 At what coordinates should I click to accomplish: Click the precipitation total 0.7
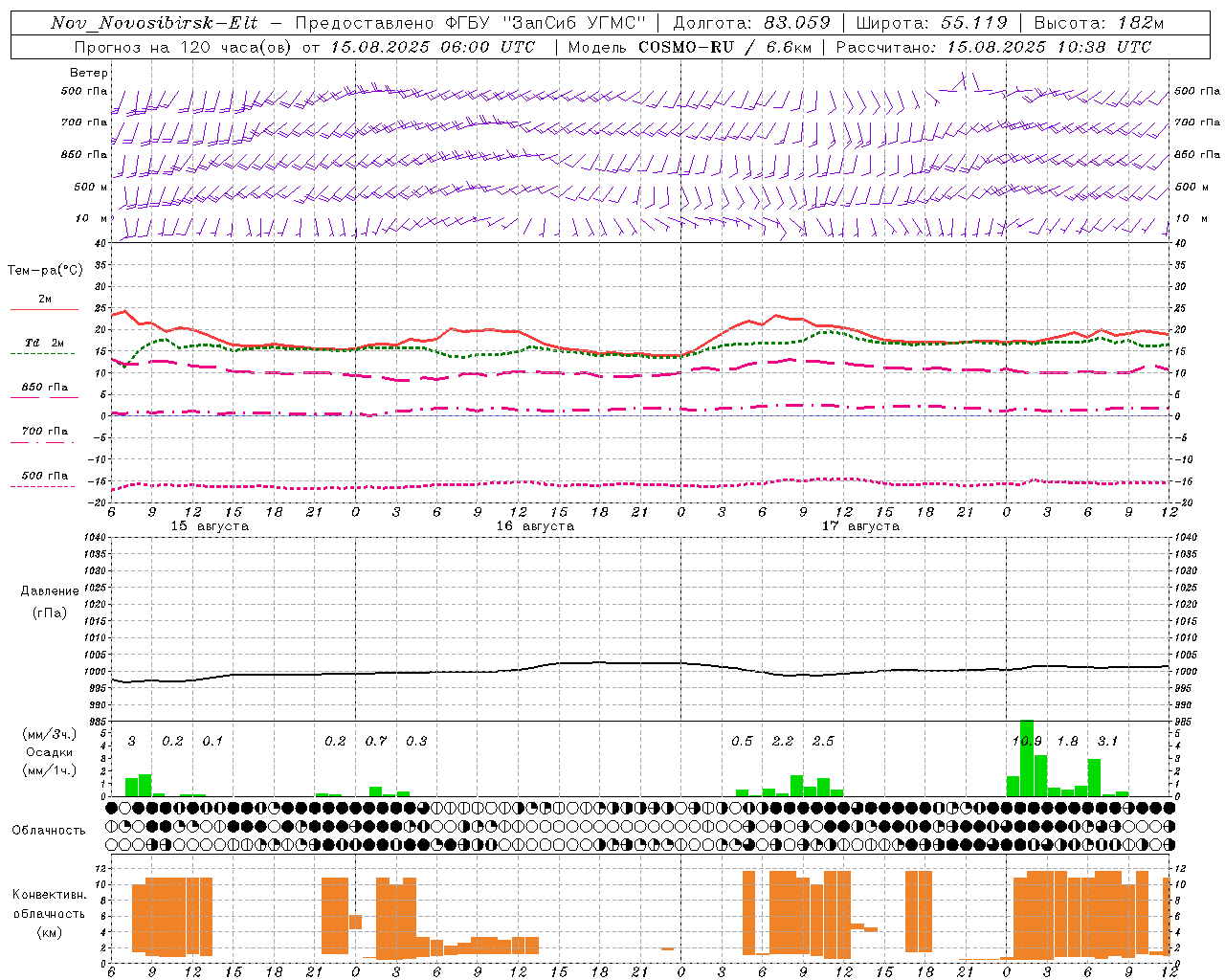click(x=376, y=742)
